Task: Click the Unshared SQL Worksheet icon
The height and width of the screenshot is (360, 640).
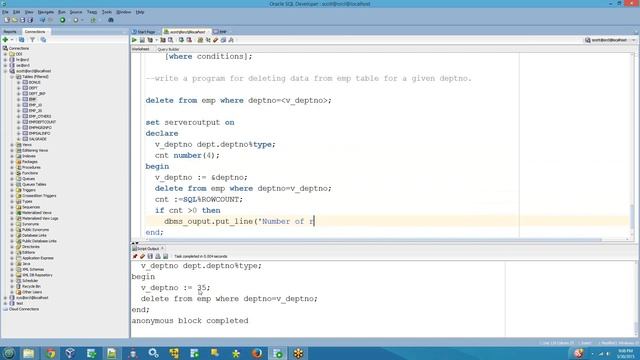Action: click(x=200, y=40)
